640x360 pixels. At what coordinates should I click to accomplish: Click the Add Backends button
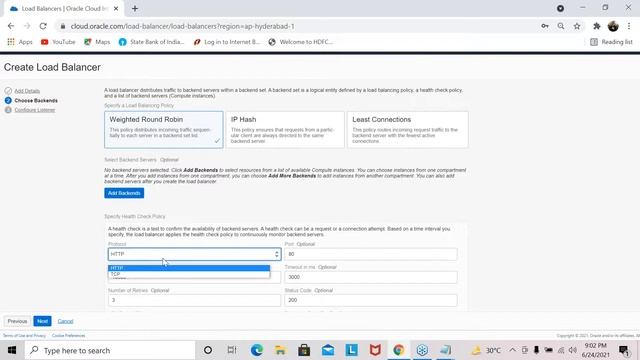[124, 193]
